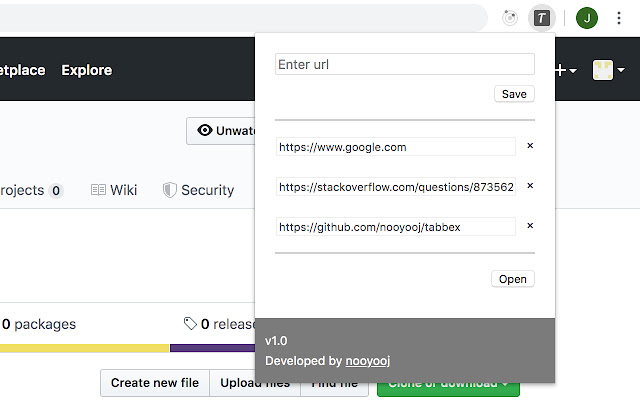Select the https://www.google.com URL field
640x400 pixels.
point(396,147)
